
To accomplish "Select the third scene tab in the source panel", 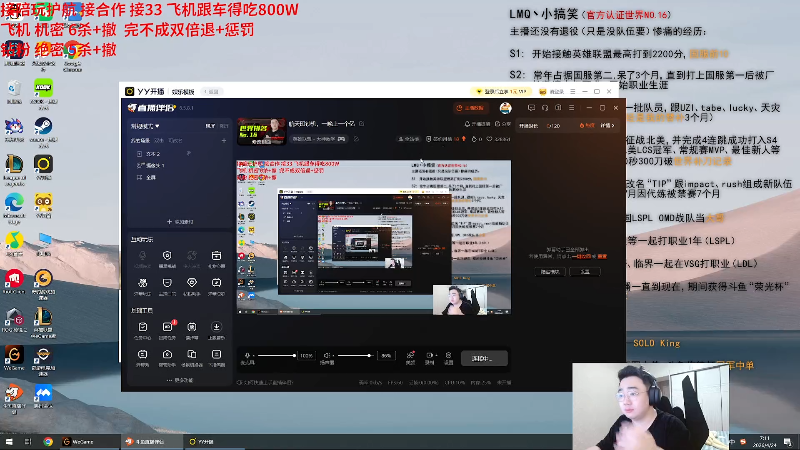I will 175,140.
